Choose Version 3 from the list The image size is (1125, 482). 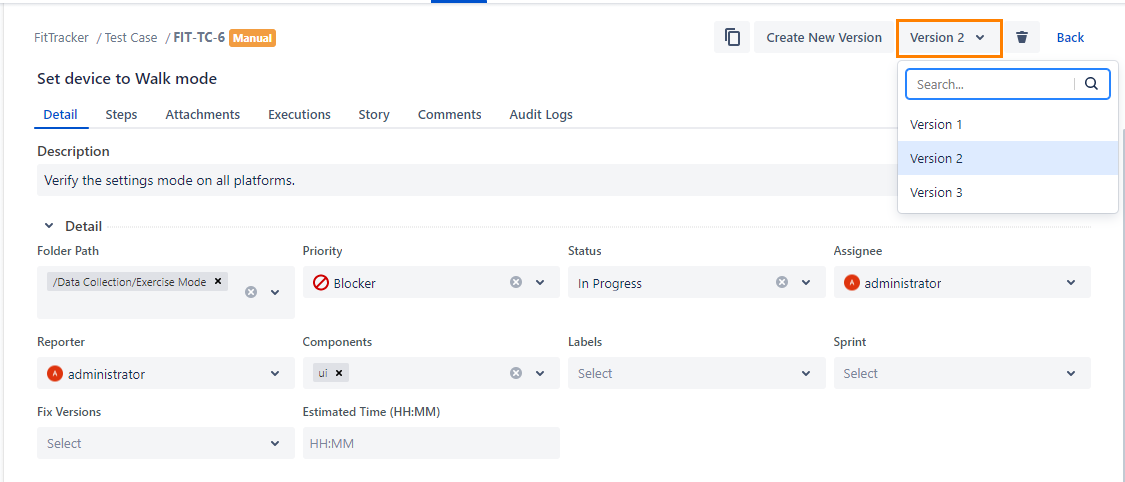click(x=1007, y=192)
